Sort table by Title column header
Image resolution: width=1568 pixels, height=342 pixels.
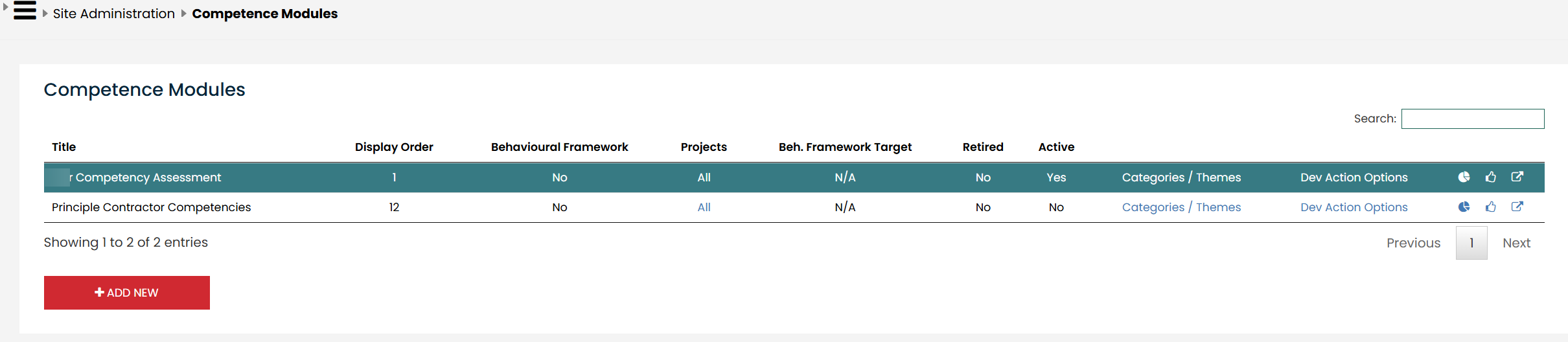coord(63,147)
